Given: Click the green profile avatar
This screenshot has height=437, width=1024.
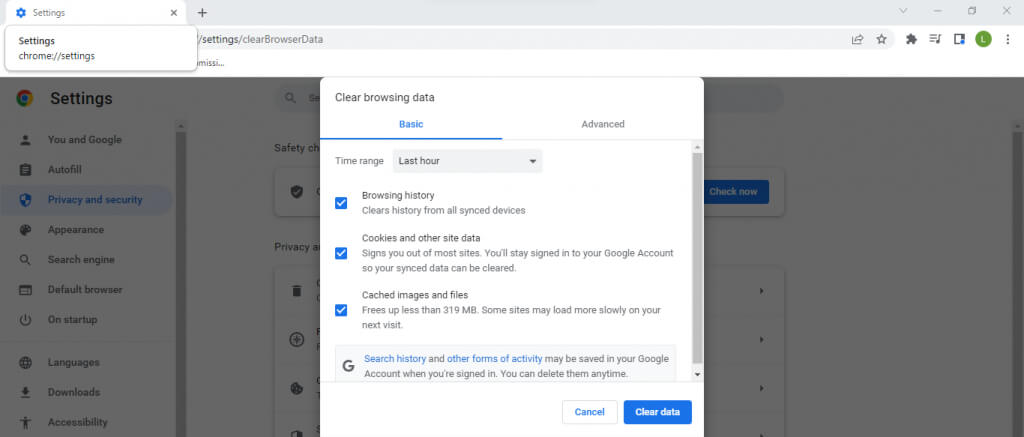Looking at the screenshot, I should pos(983,39).
